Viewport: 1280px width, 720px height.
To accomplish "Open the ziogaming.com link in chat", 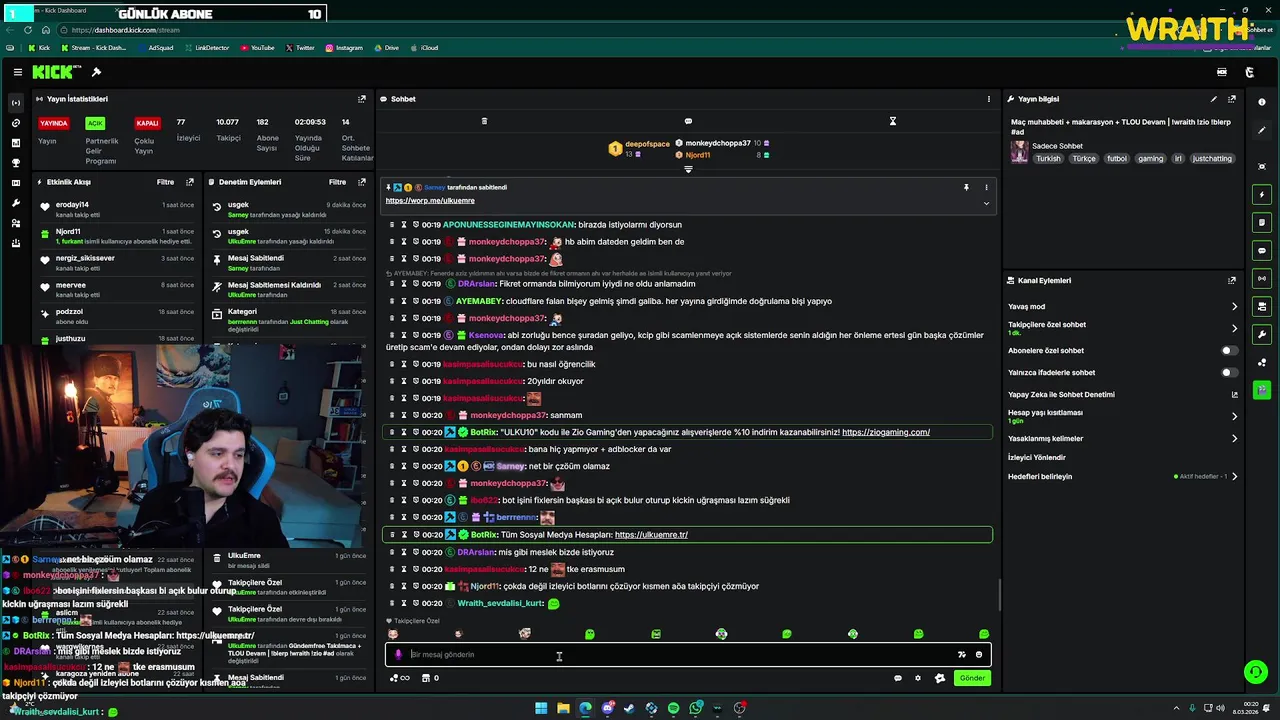I will pyautogui.click(x=886, y=432).
